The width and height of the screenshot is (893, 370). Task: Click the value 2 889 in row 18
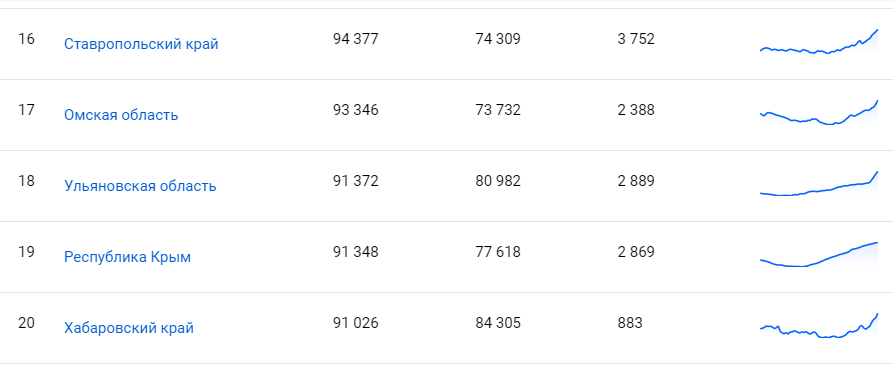coord(636,182)
